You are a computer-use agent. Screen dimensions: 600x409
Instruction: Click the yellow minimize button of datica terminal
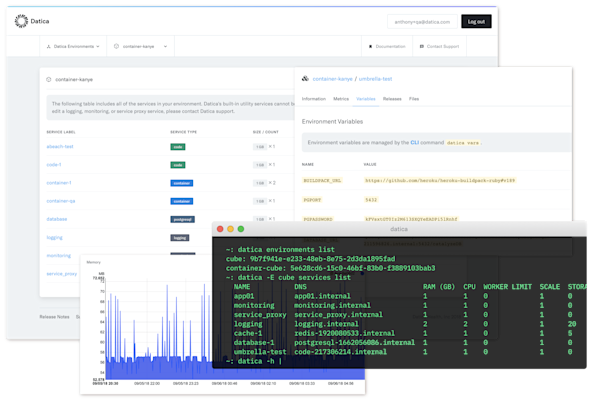230,229
